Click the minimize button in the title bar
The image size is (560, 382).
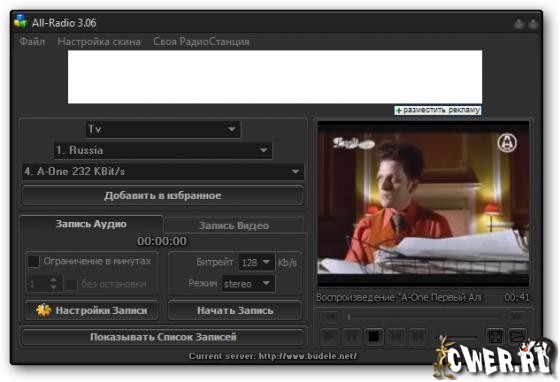[x=519, y=24]
